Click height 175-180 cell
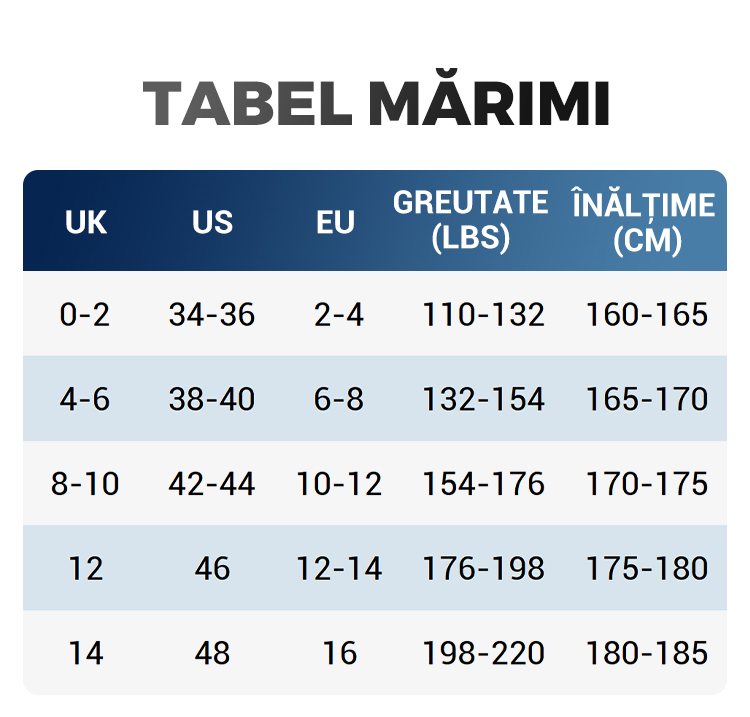 coord(646,569)
